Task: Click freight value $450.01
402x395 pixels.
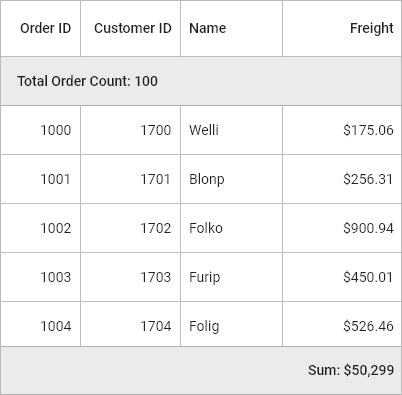Action: pyautogui.click(x=342, y=277)
